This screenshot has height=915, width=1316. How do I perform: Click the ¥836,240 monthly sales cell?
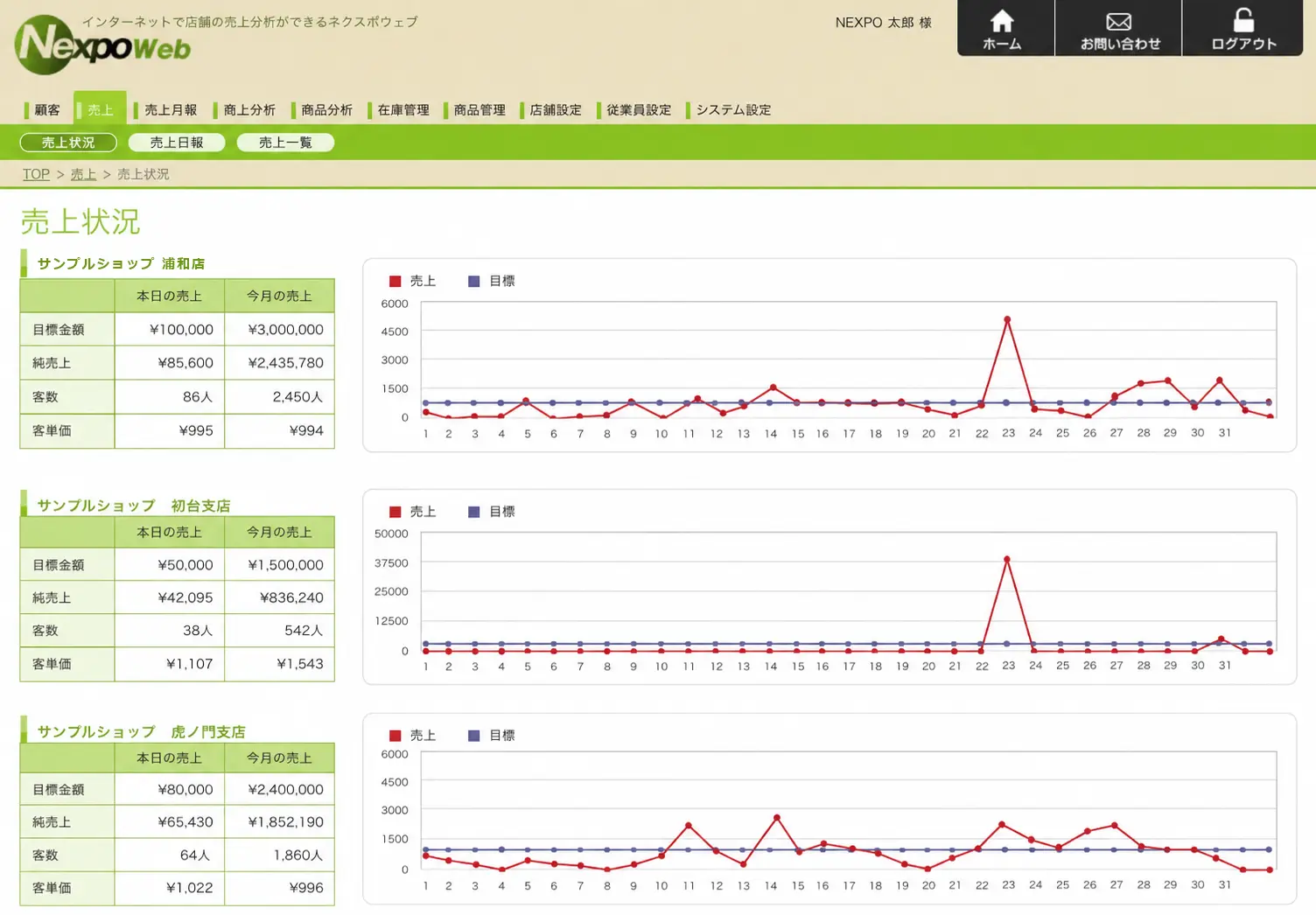(x=279, y=598)
